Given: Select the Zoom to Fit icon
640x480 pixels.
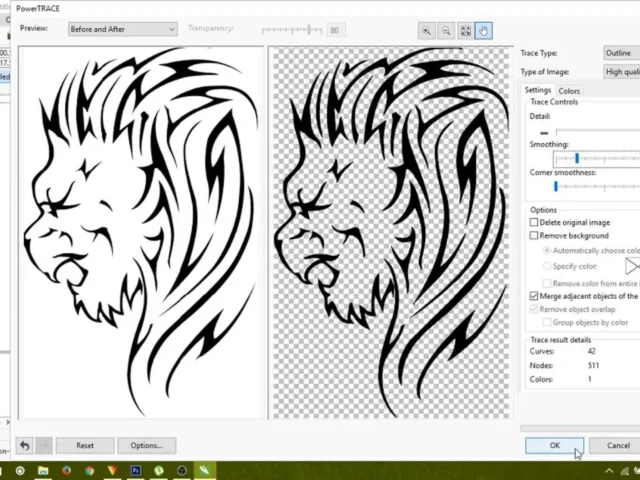Looking at the screenshot, I should [466, 32].
